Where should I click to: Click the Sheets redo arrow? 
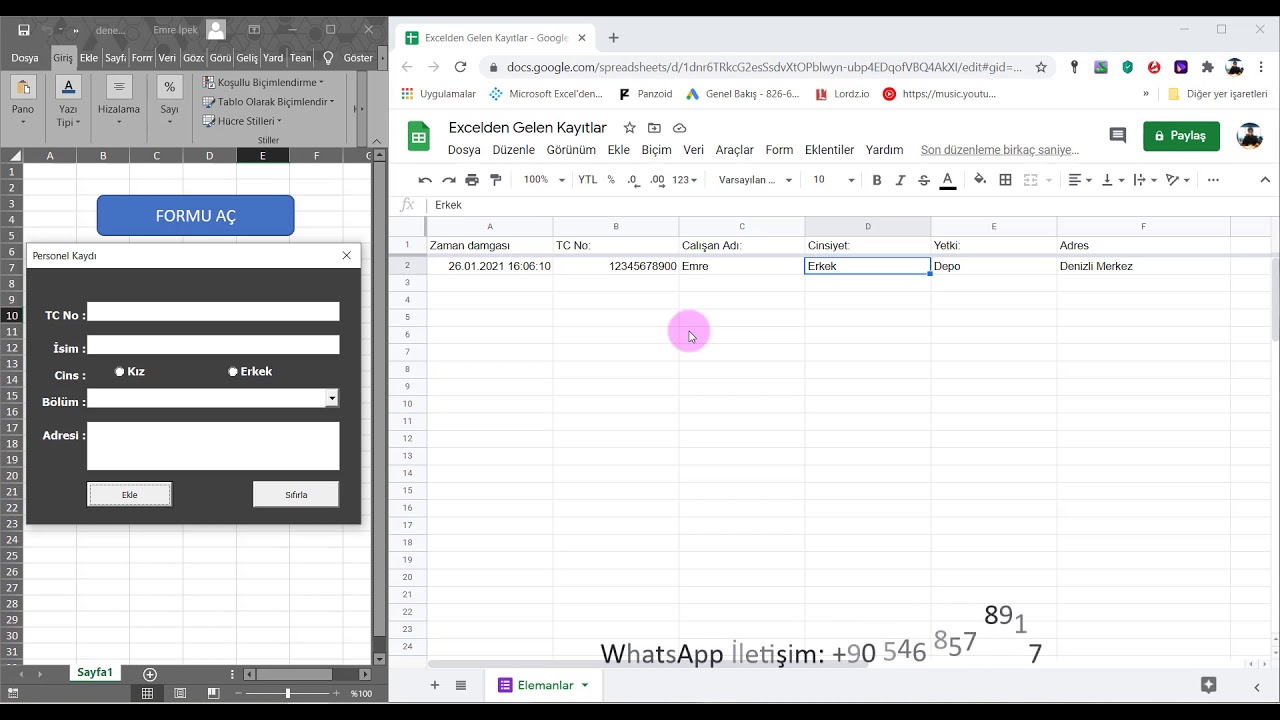448,180
